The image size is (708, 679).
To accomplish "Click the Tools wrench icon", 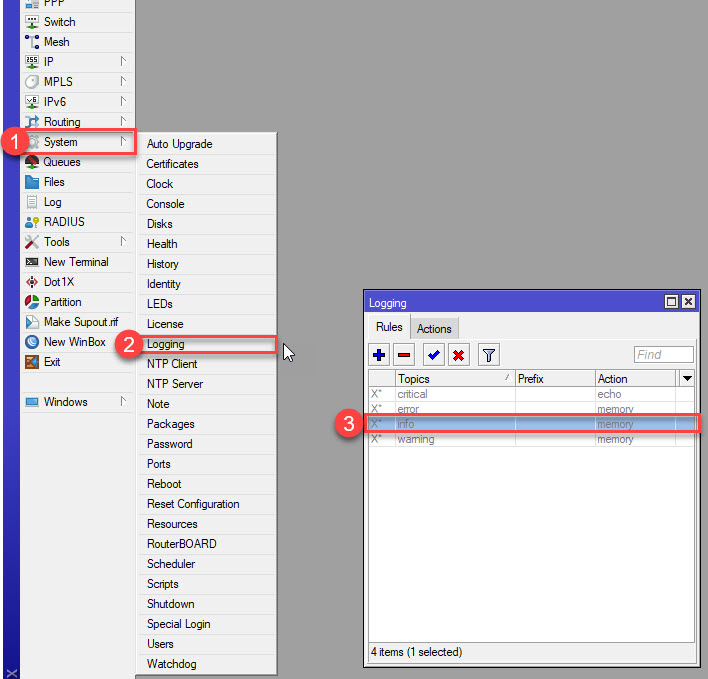I will pyautogui.click(x=32, y=242).
